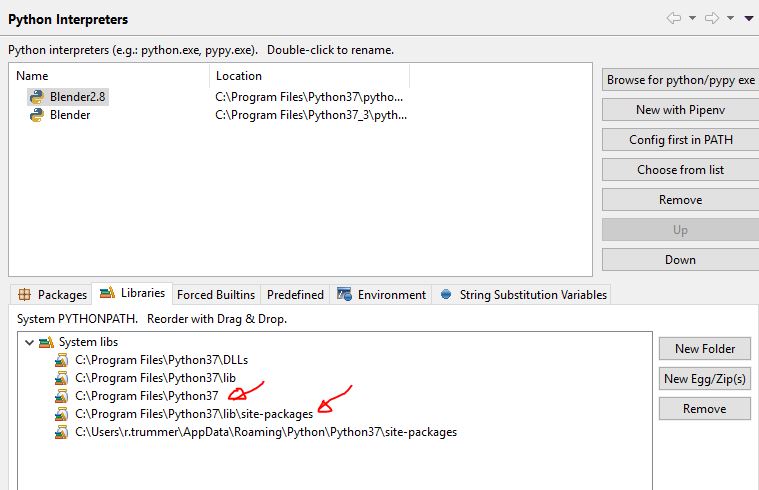This screenshot has width=759, height=490.
Task: Move the interpreter Down in list
Action: click(681, 260)
